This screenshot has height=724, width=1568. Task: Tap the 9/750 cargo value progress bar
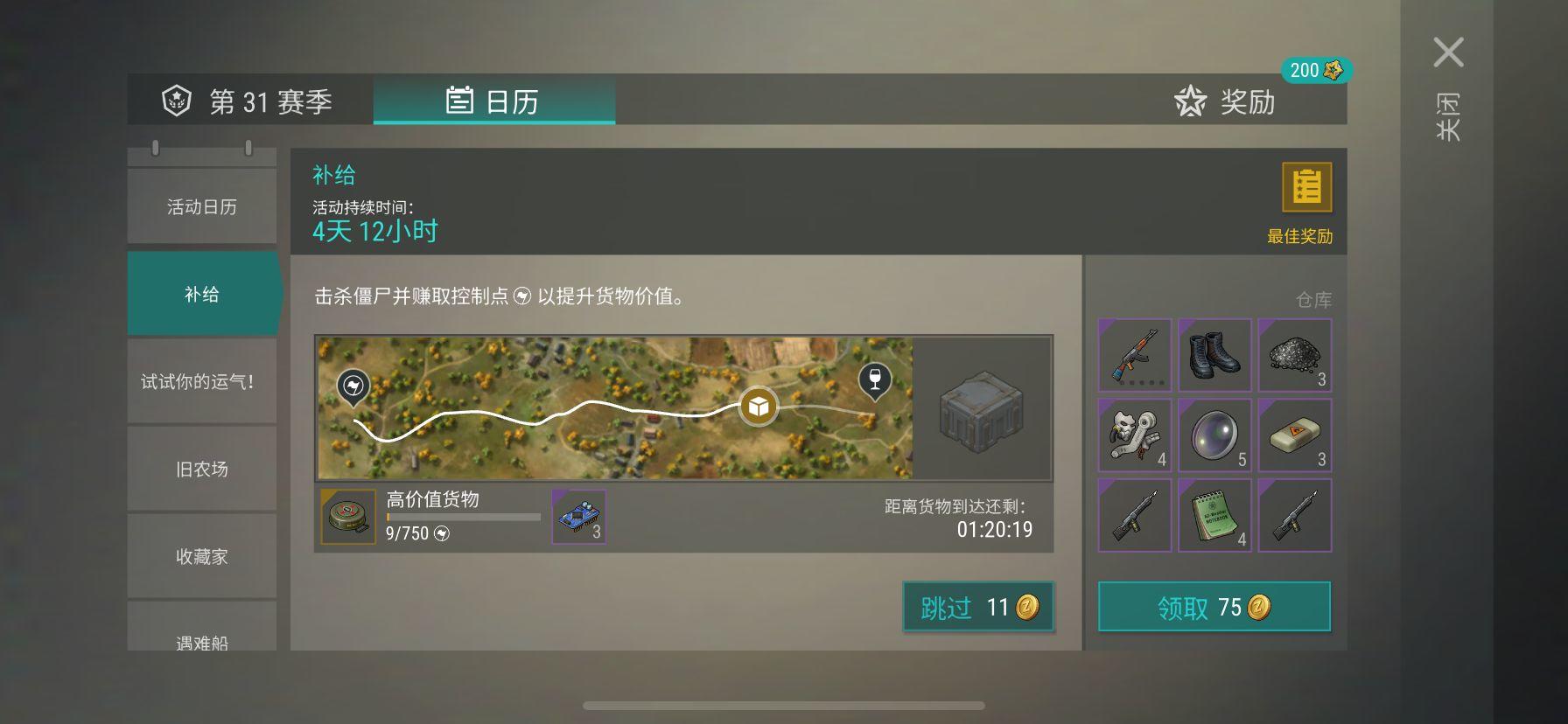pyautogui.click(x=464, y=517)
